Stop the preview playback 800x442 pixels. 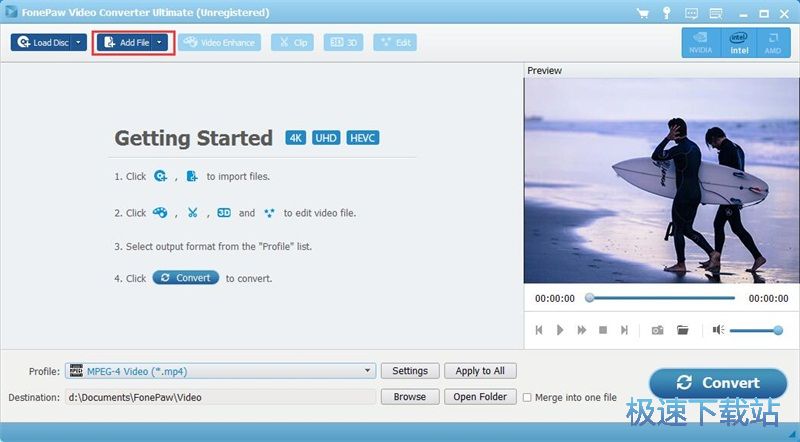tap(603, 330)
